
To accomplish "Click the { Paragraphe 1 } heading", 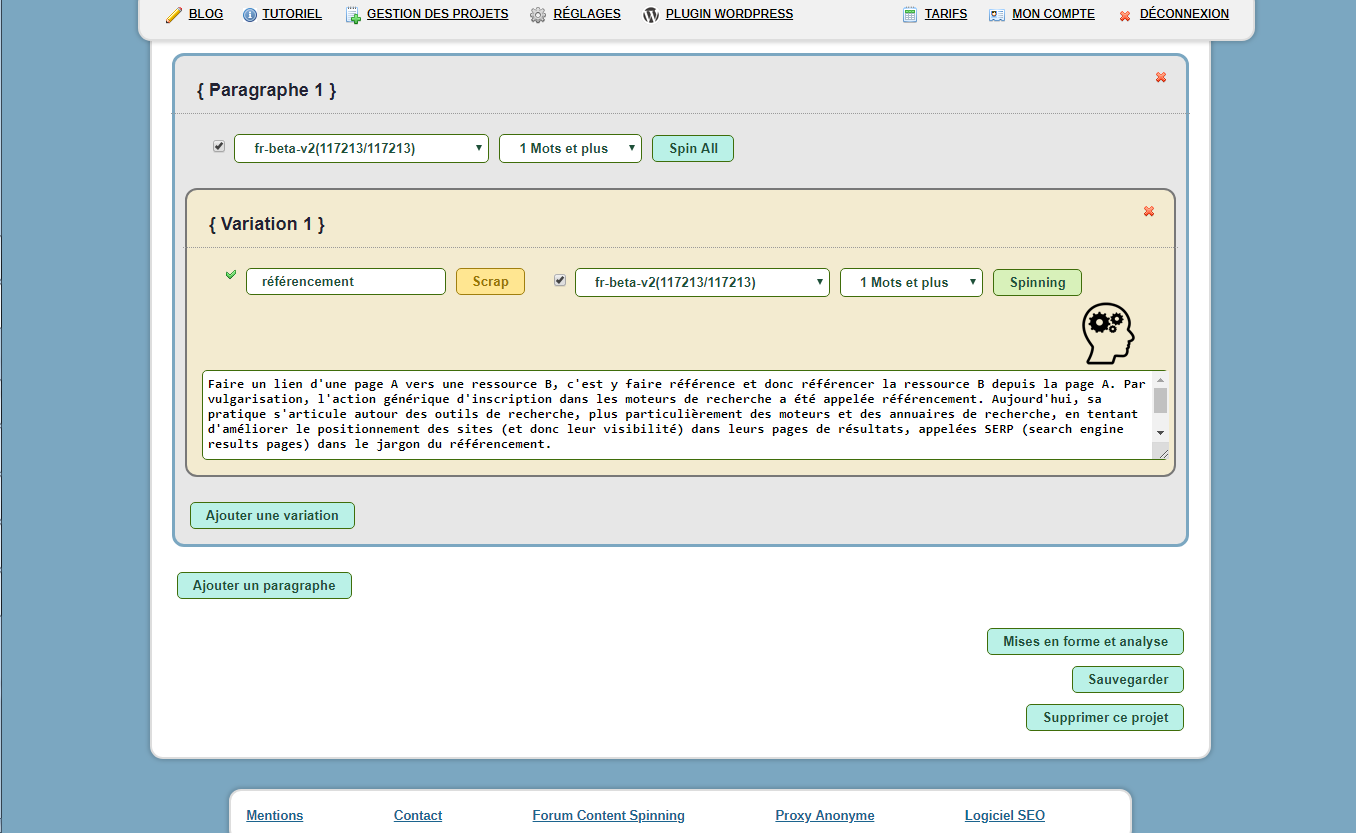I will (266, 90).
